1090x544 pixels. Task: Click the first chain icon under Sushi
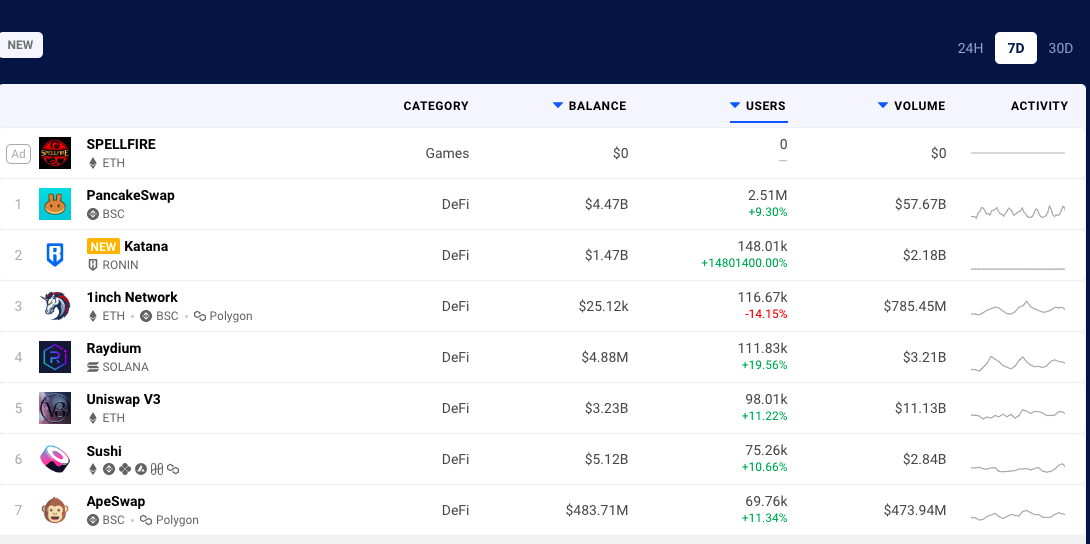point(92,469)
